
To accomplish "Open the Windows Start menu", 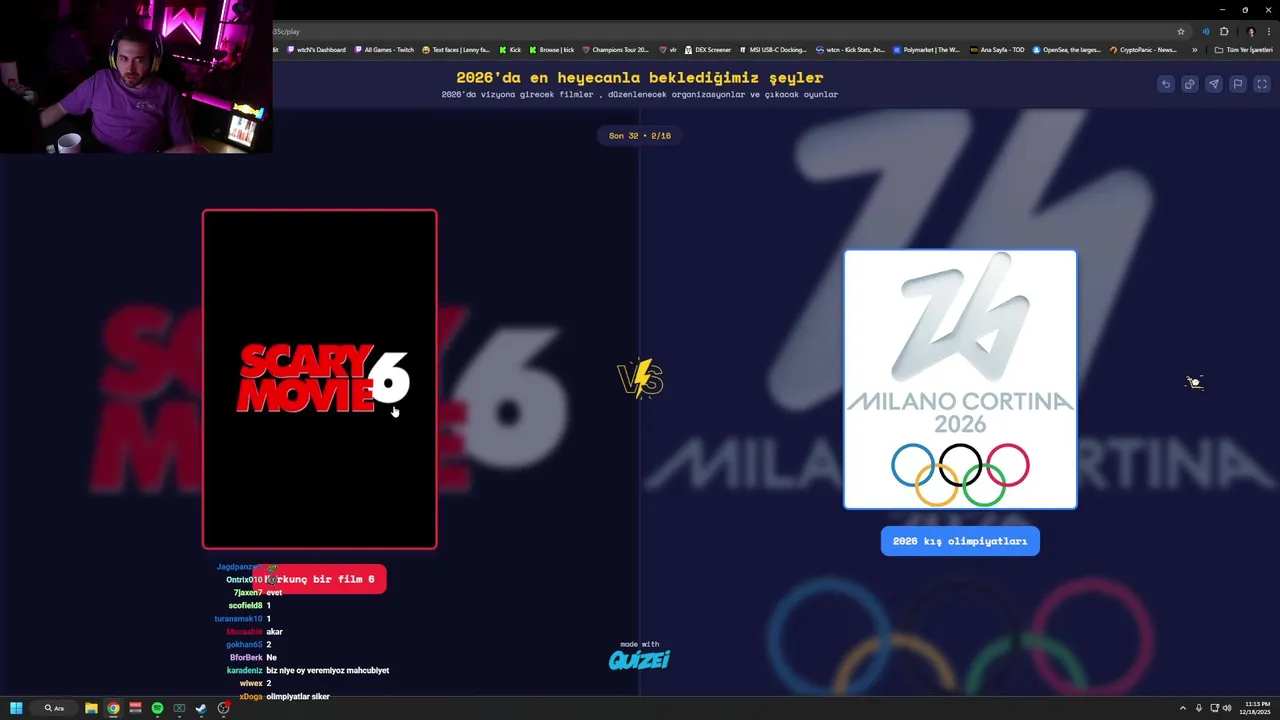I will click(16, 708).
